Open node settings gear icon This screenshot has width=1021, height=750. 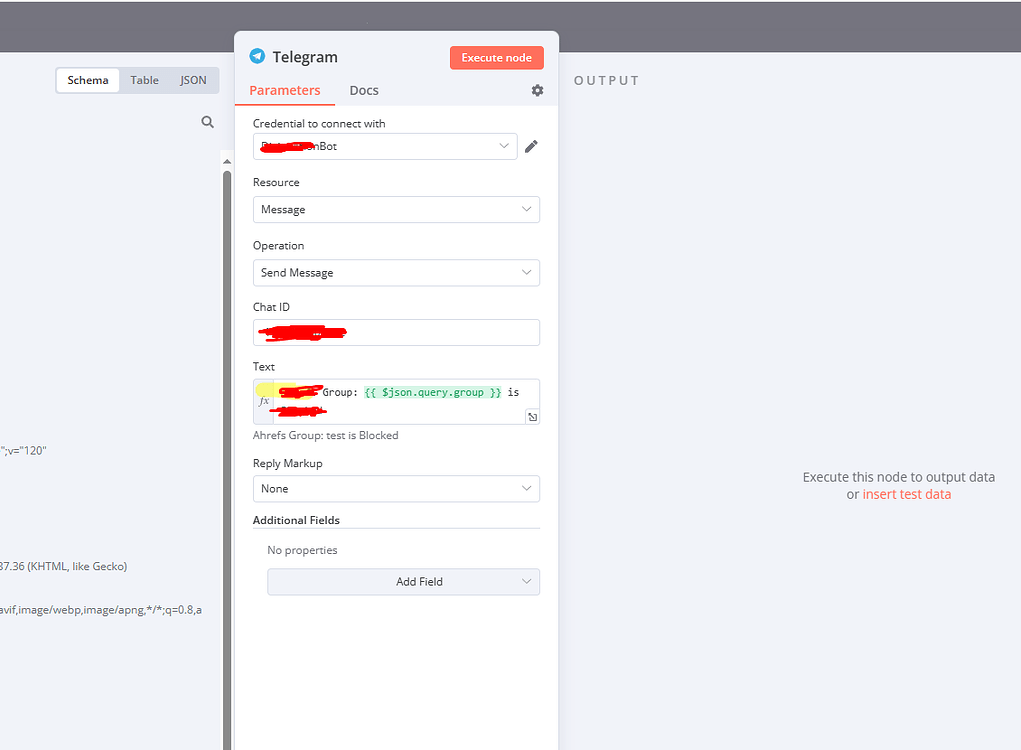pyautogui.click(x=537, y=90)
